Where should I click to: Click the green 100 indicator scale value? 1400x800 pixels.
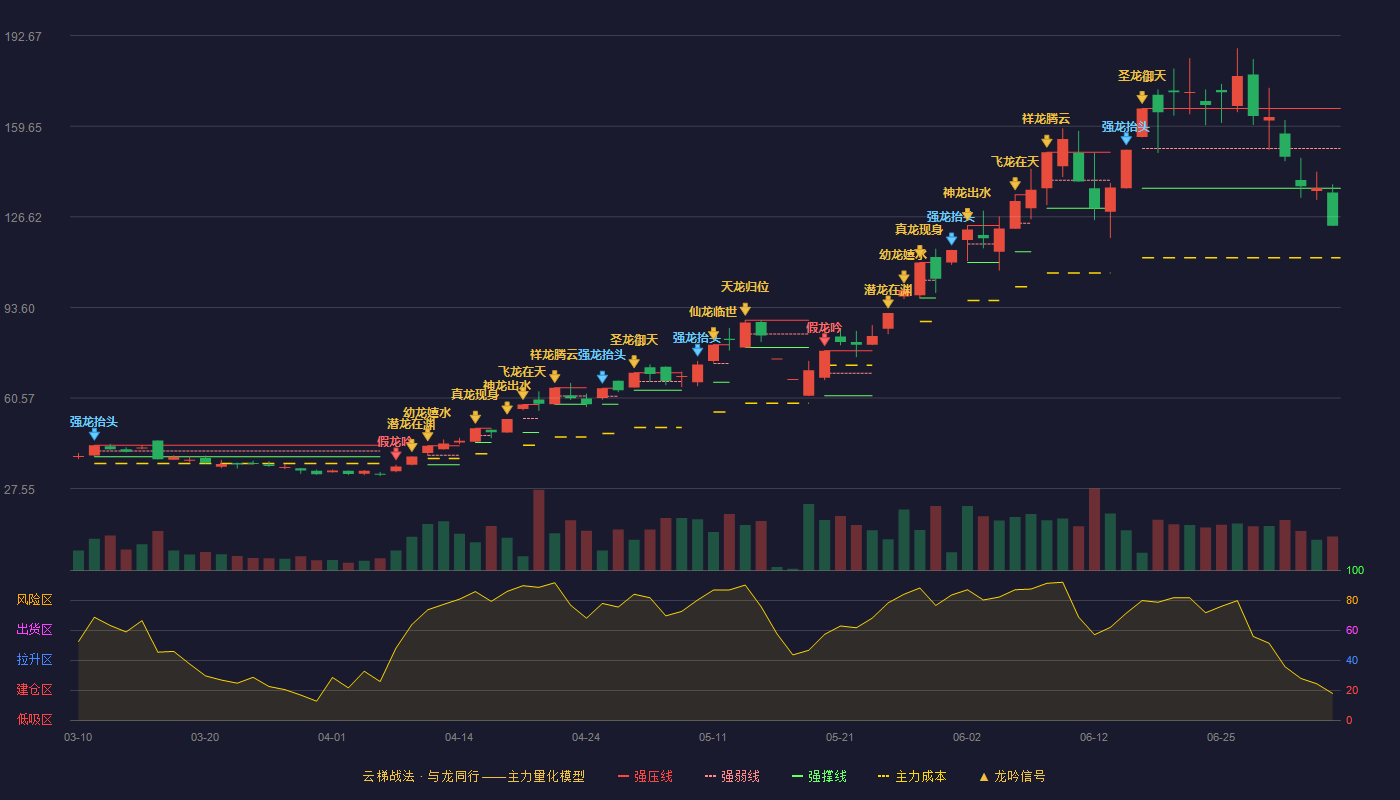[1355, 571]
